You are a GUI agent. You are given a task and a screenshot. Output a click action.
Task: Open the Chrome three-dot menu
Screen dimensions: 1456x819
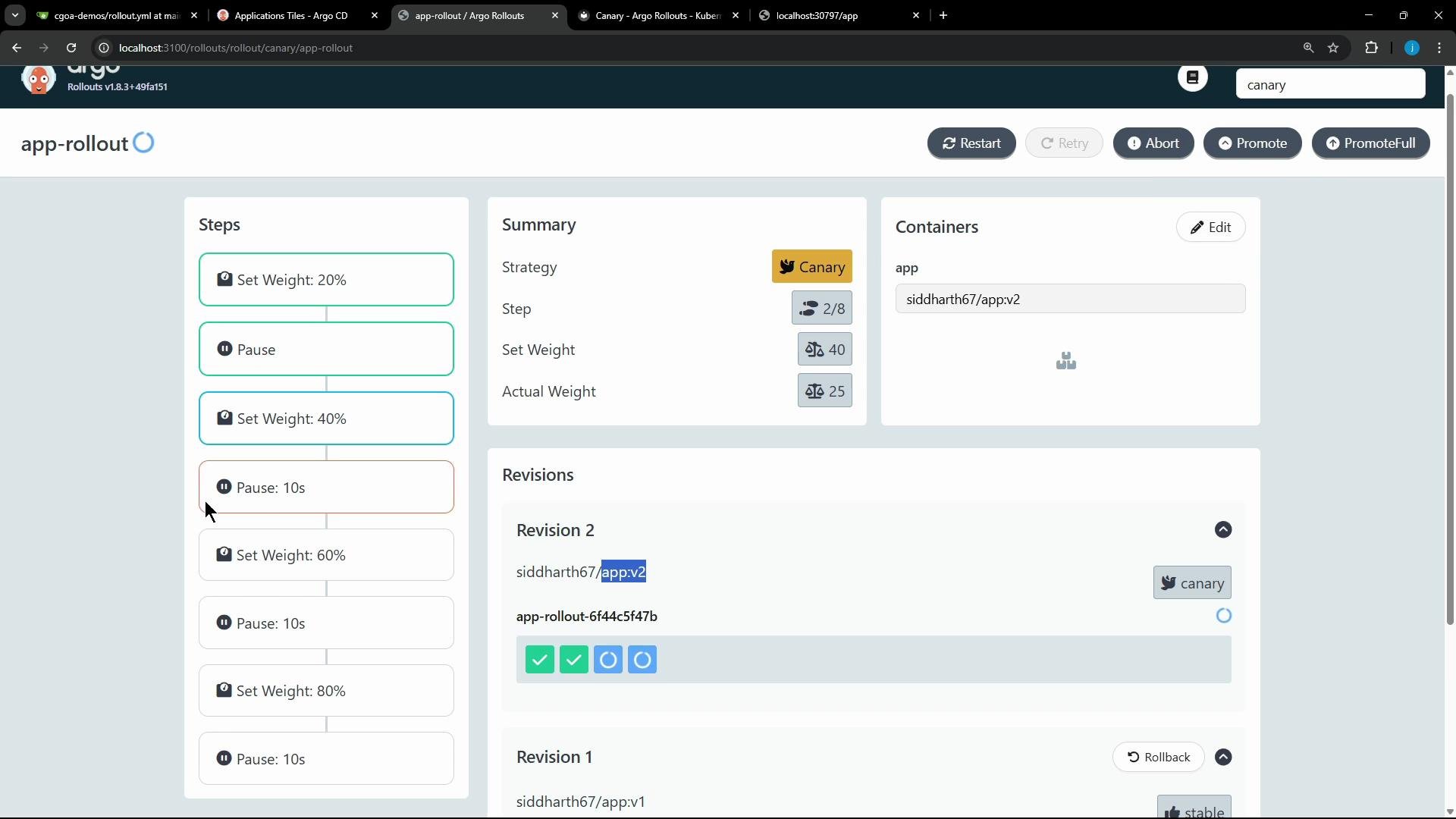[1439, 48]
